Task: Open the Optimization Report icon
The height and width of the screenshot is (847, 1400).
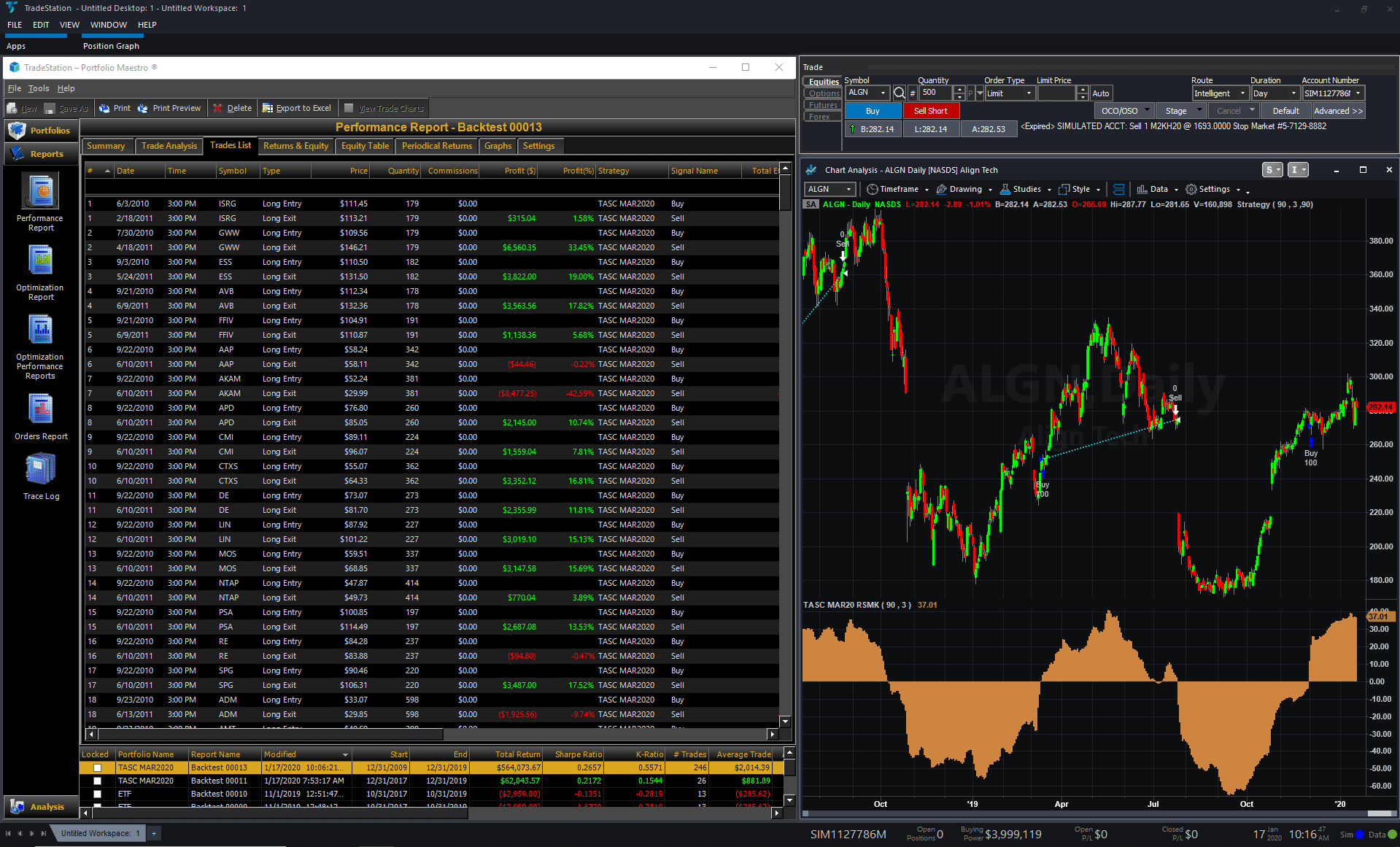Action: pos(41,260)
